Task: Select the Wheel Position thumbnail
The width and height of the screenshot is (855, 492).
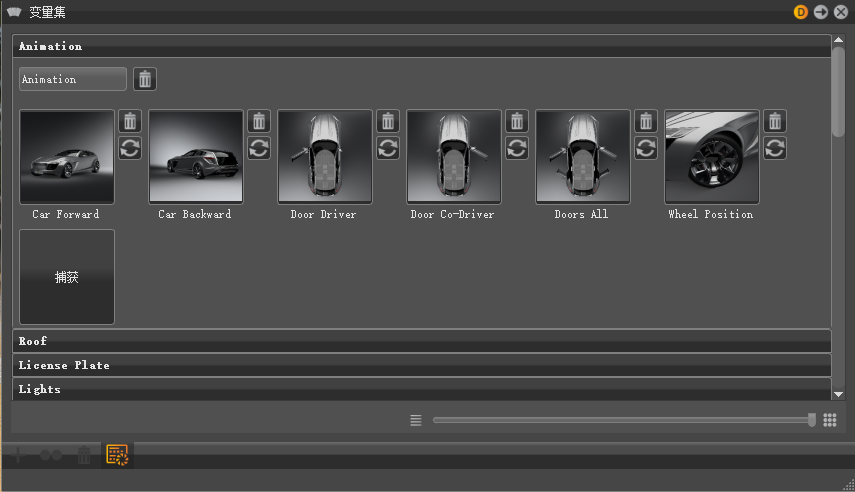Action: tap(712, 157)
